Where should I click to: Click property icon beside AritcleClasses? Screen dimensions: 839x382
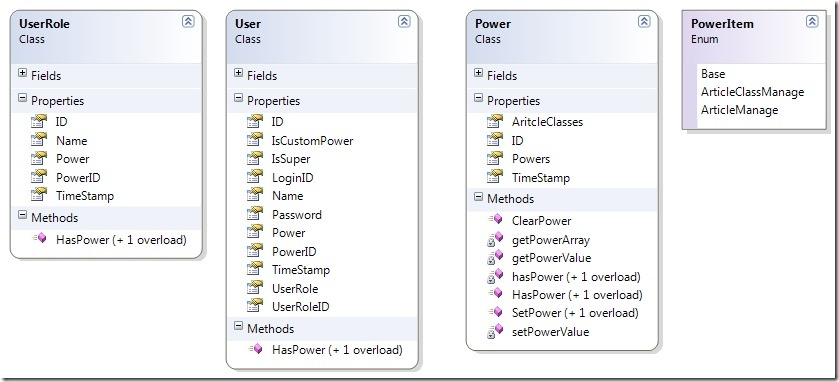coord(495,121)
